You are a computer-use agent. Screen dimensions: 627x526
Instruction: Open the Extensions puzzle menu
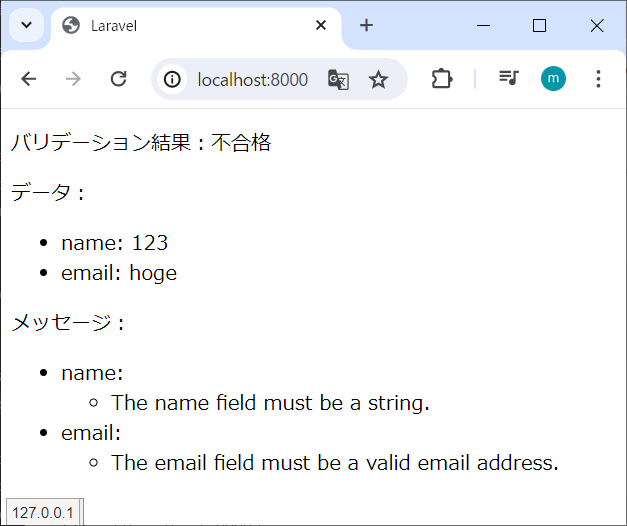click(441, 79)
